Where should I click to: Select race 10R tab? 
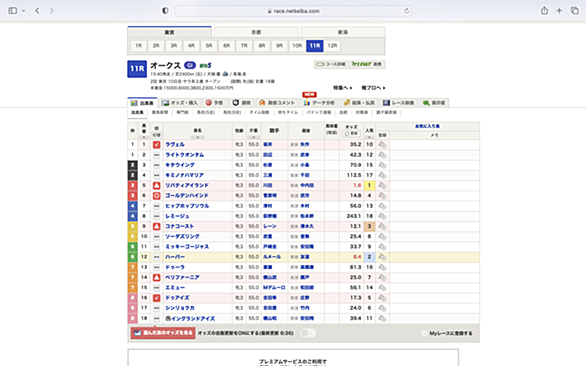tap(297, 46)
